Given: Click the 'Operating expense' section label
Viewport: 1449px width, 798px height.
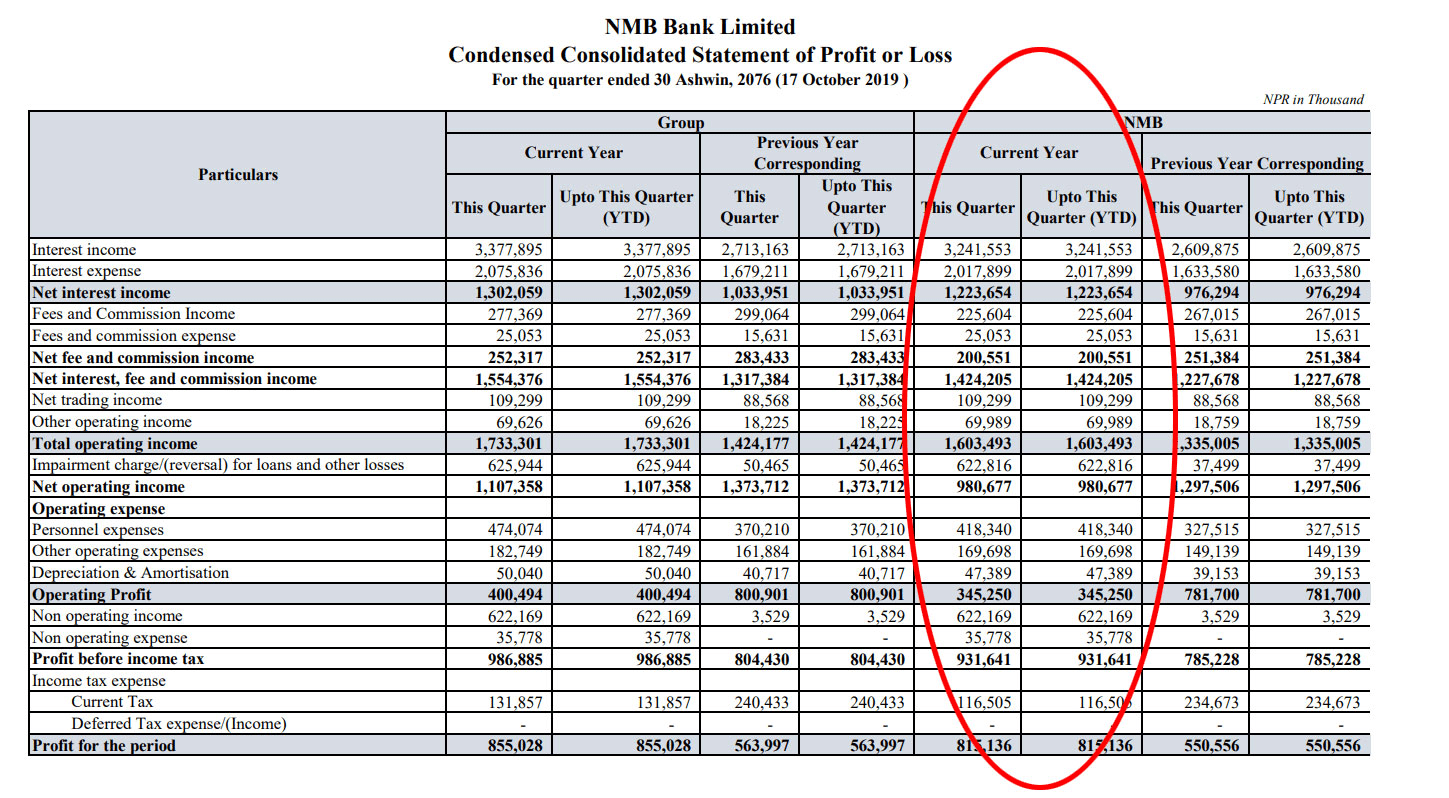Looking at the screenshot, I should pyautogui.click(x=98, y=508).
